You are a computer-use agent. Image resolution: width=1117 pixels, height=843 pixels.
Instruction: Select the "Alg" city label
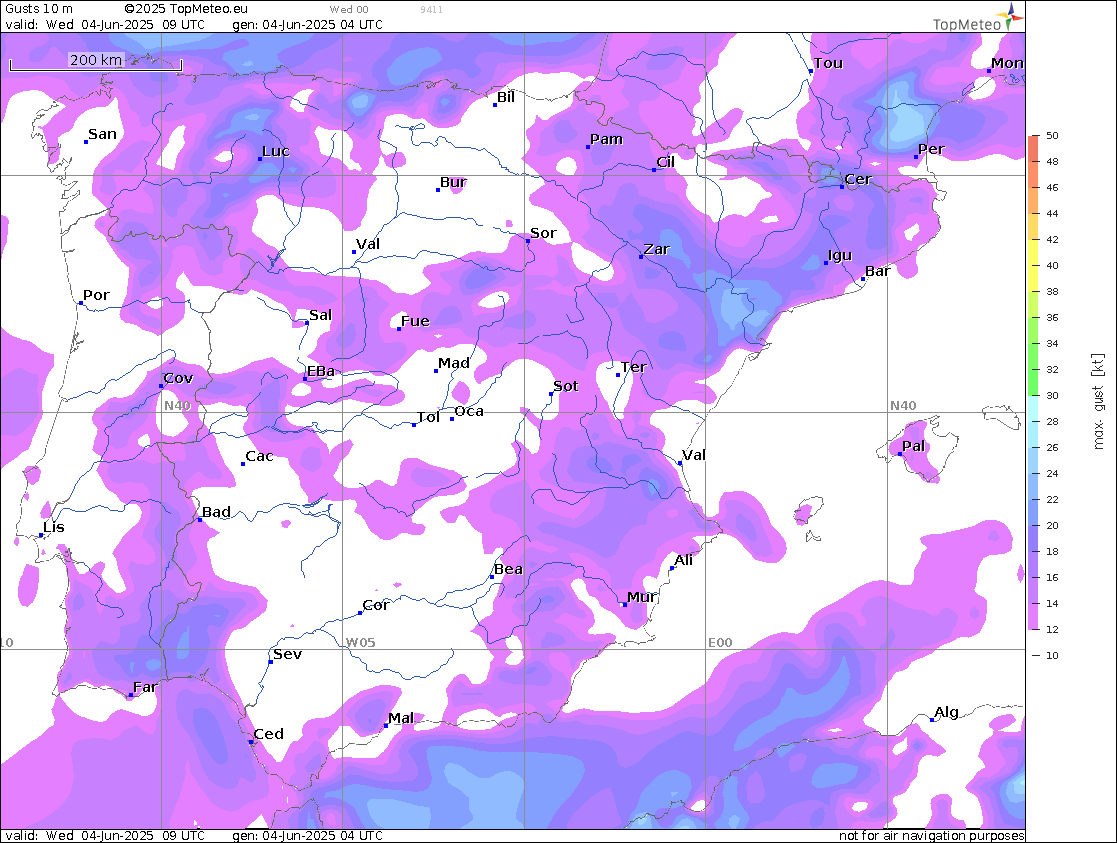point(946,712)
